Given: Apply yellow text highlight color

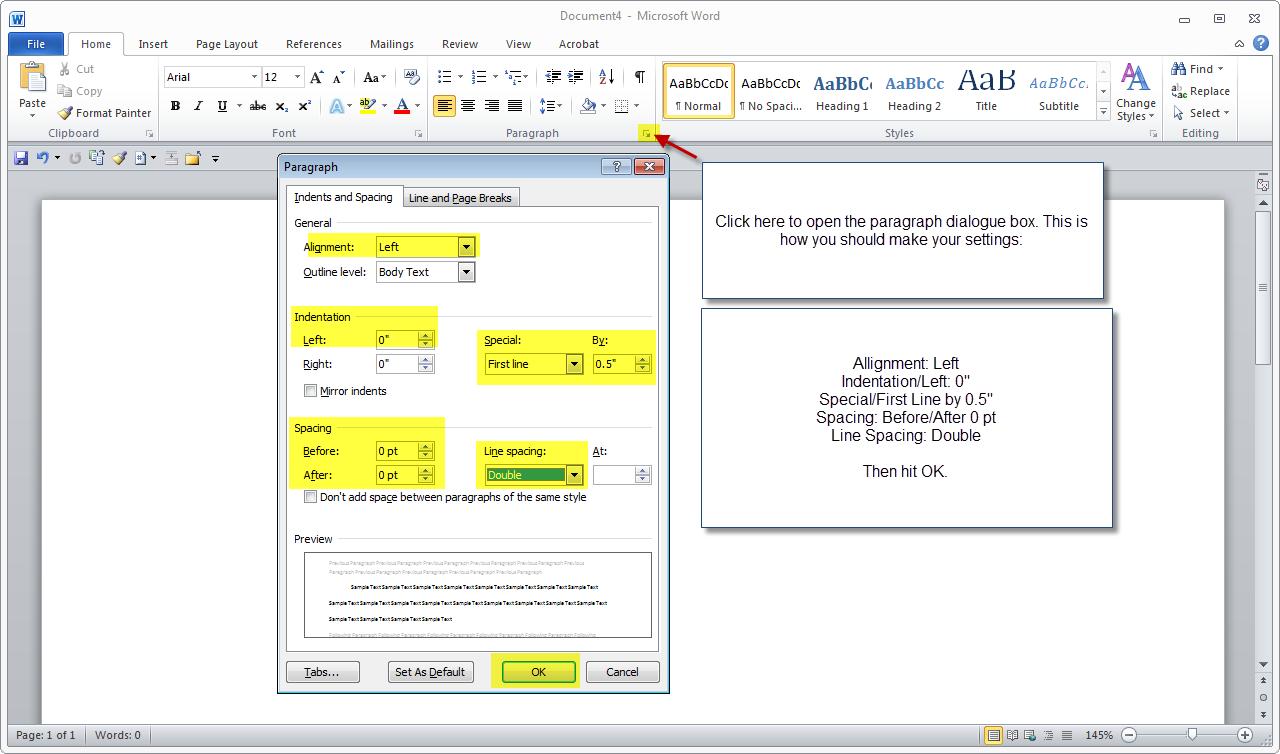Looking at the screenshot, I should point(367,106).
